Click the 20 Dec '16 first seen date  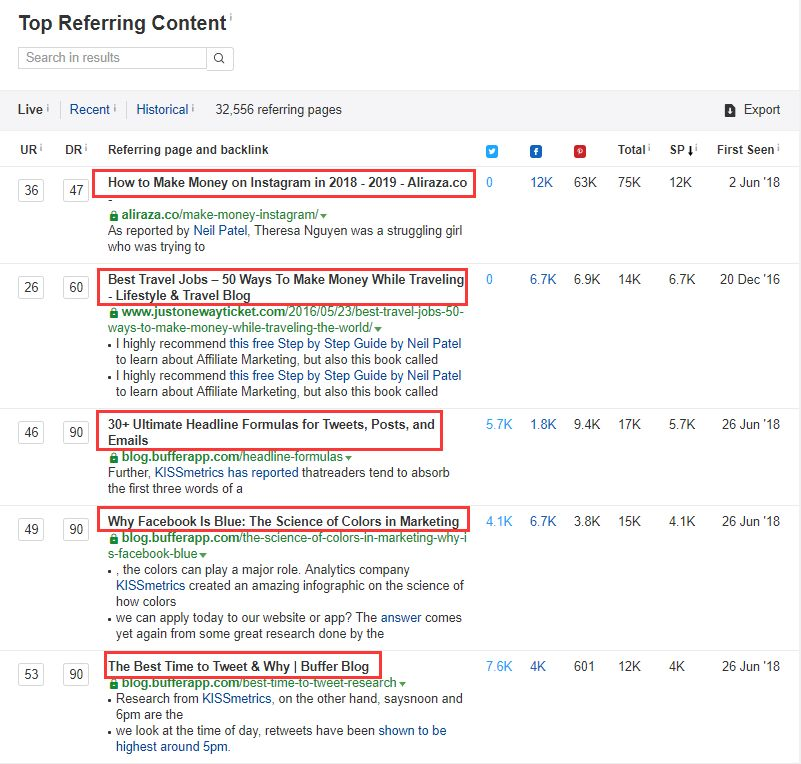point(750,280)
